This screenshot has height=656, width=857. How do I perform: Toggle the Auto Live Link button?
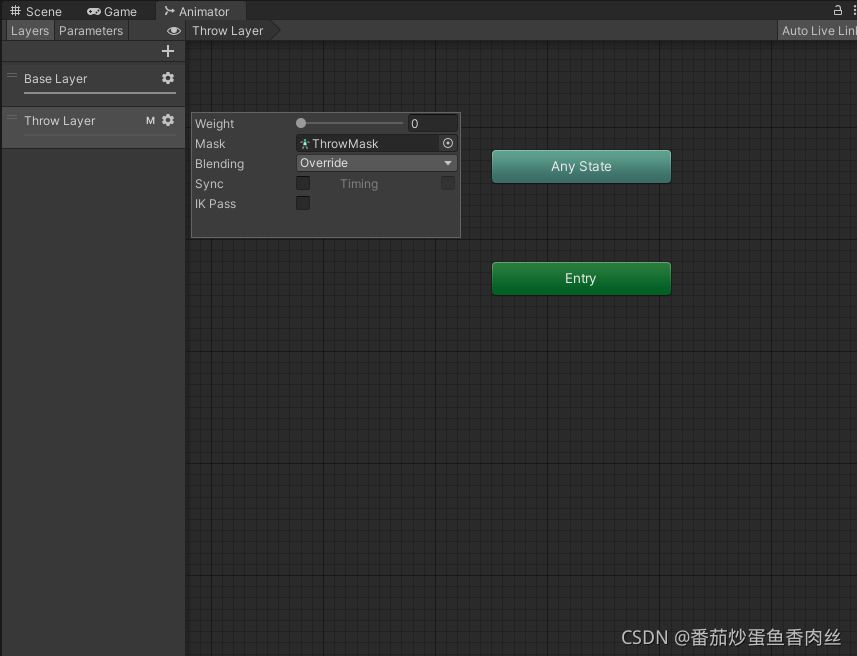818,31
